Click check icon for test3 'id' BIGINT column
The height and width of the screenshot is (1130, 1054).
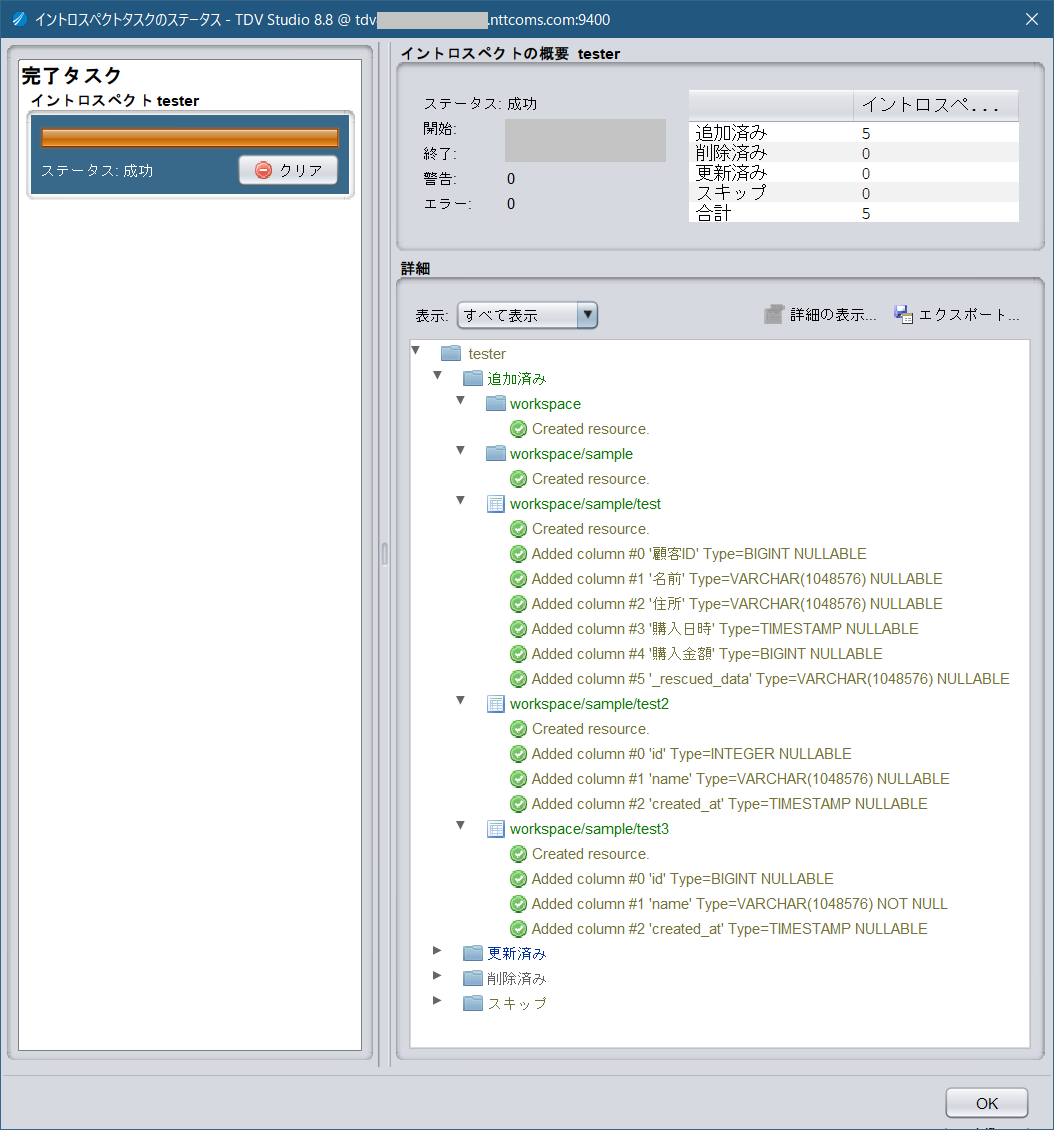tap(518, 878)
